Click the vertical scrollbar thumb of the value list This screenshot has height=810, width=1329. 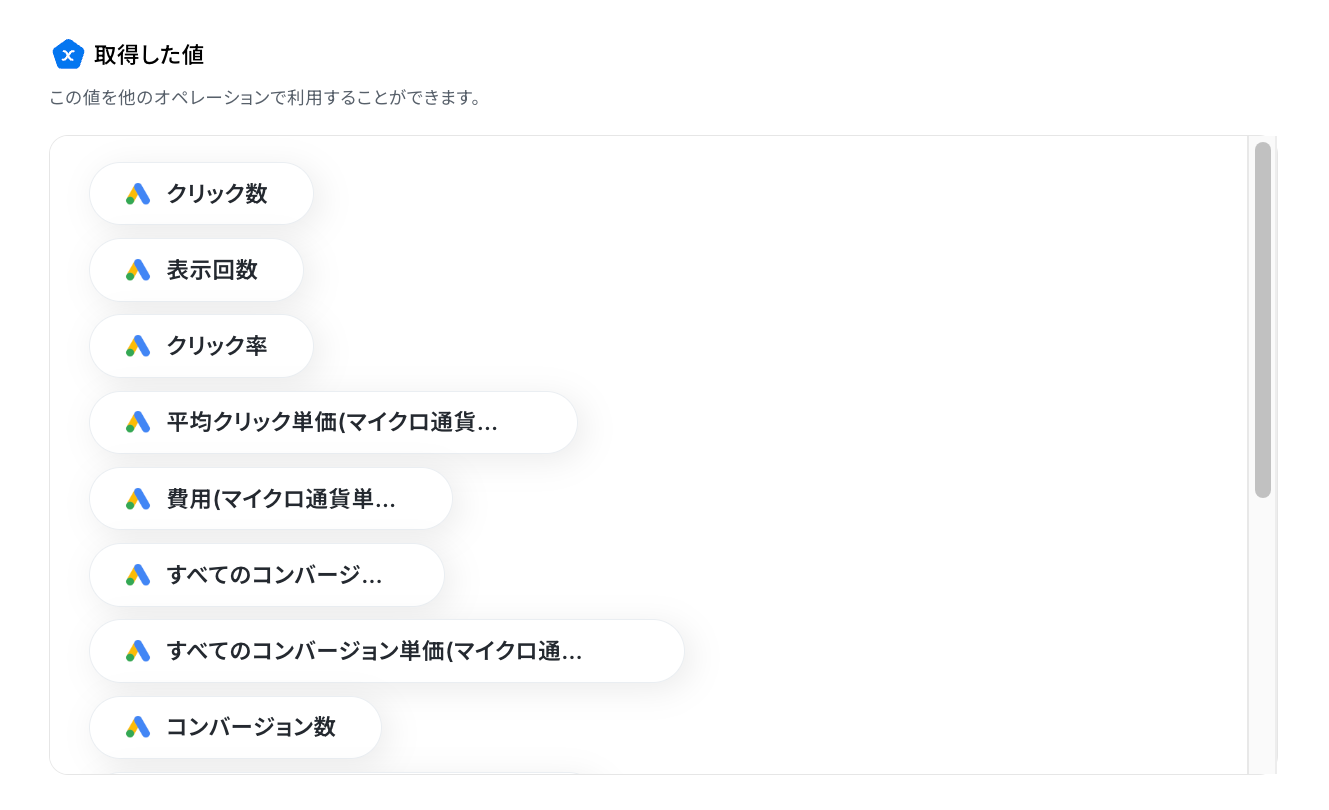click(x=1263, y=320)
